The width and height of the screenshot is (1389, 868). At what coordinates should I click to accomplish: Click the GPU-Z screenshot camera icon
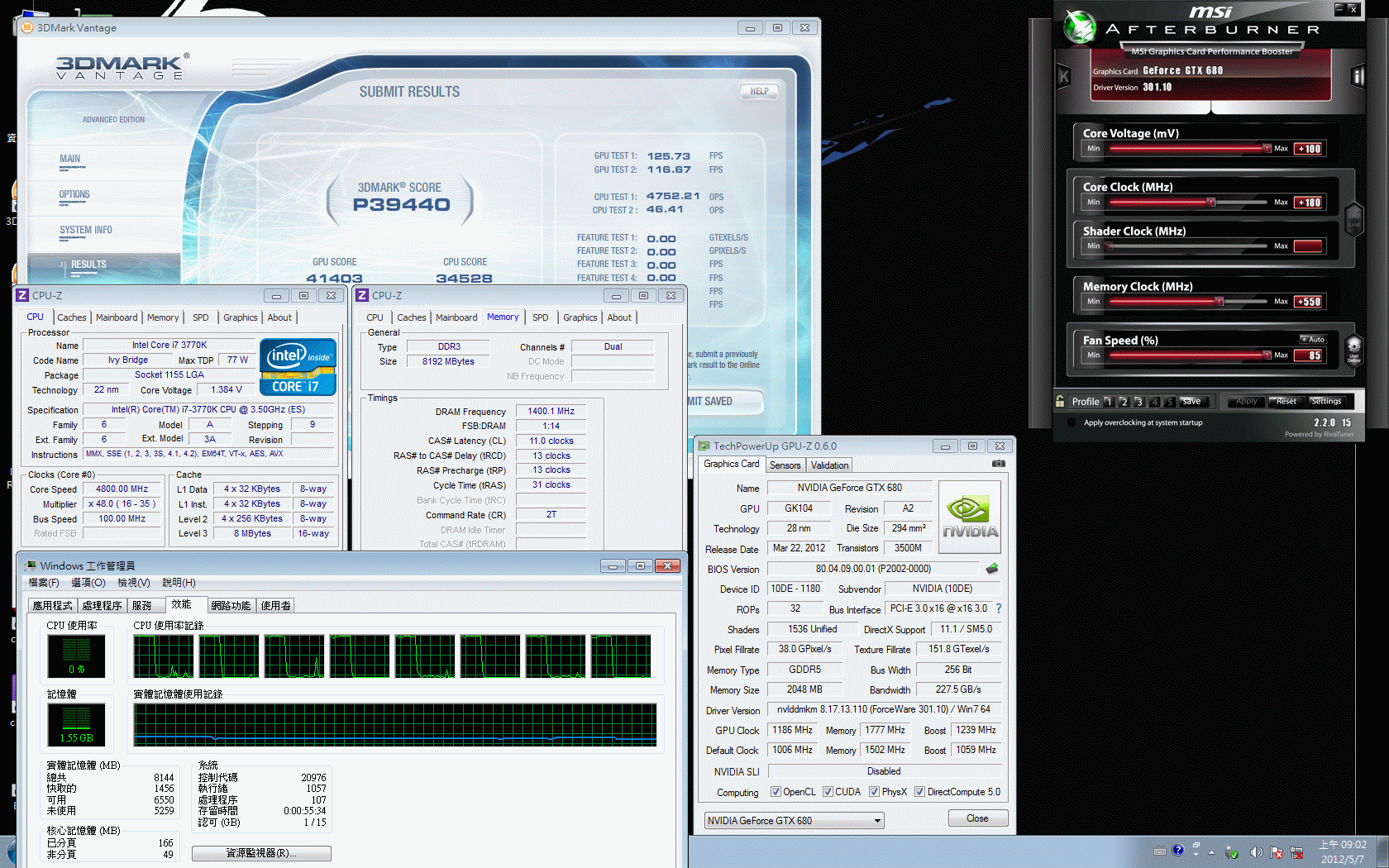tap(999, 464)
